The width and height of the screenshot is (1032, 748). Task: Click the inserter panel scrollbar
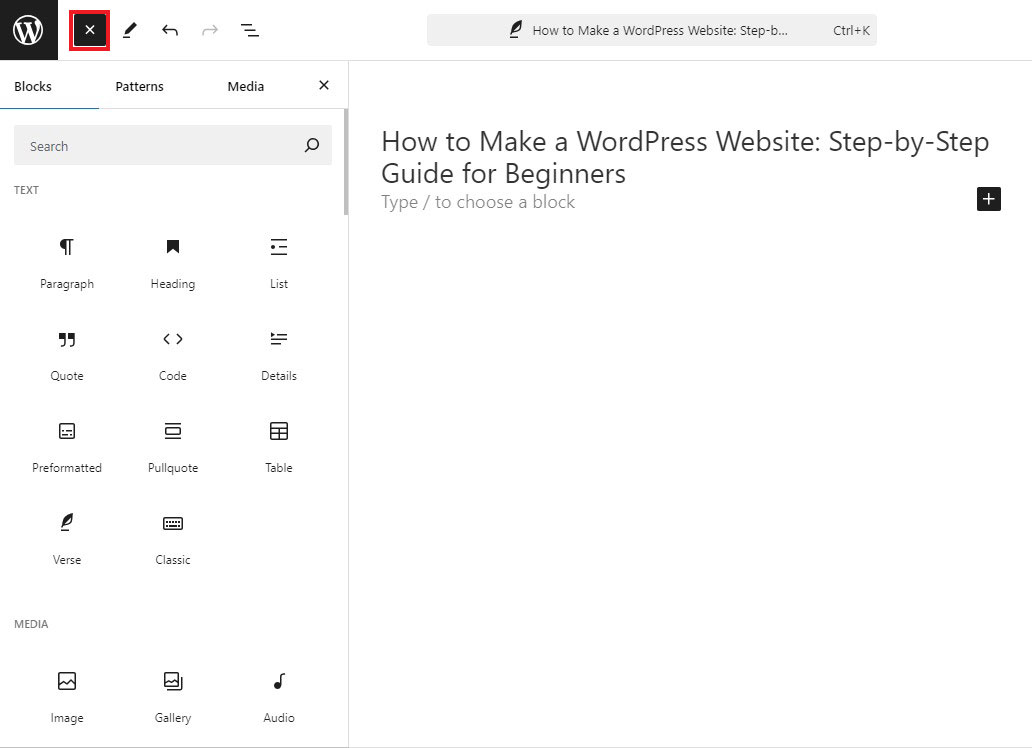click(x=346, y=161)
